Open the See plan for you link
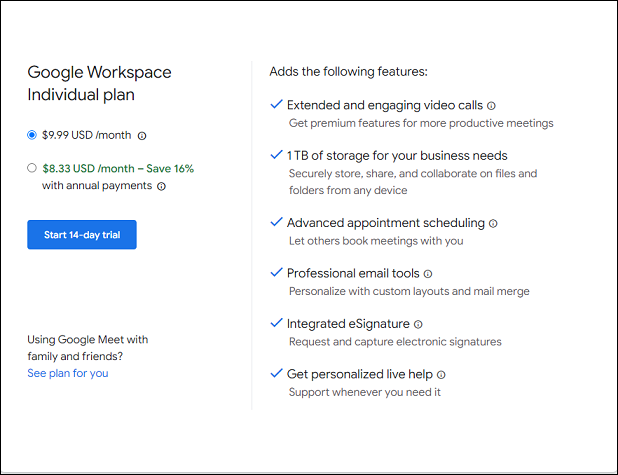The image size is (618, 475). click(x=68, y=373)
